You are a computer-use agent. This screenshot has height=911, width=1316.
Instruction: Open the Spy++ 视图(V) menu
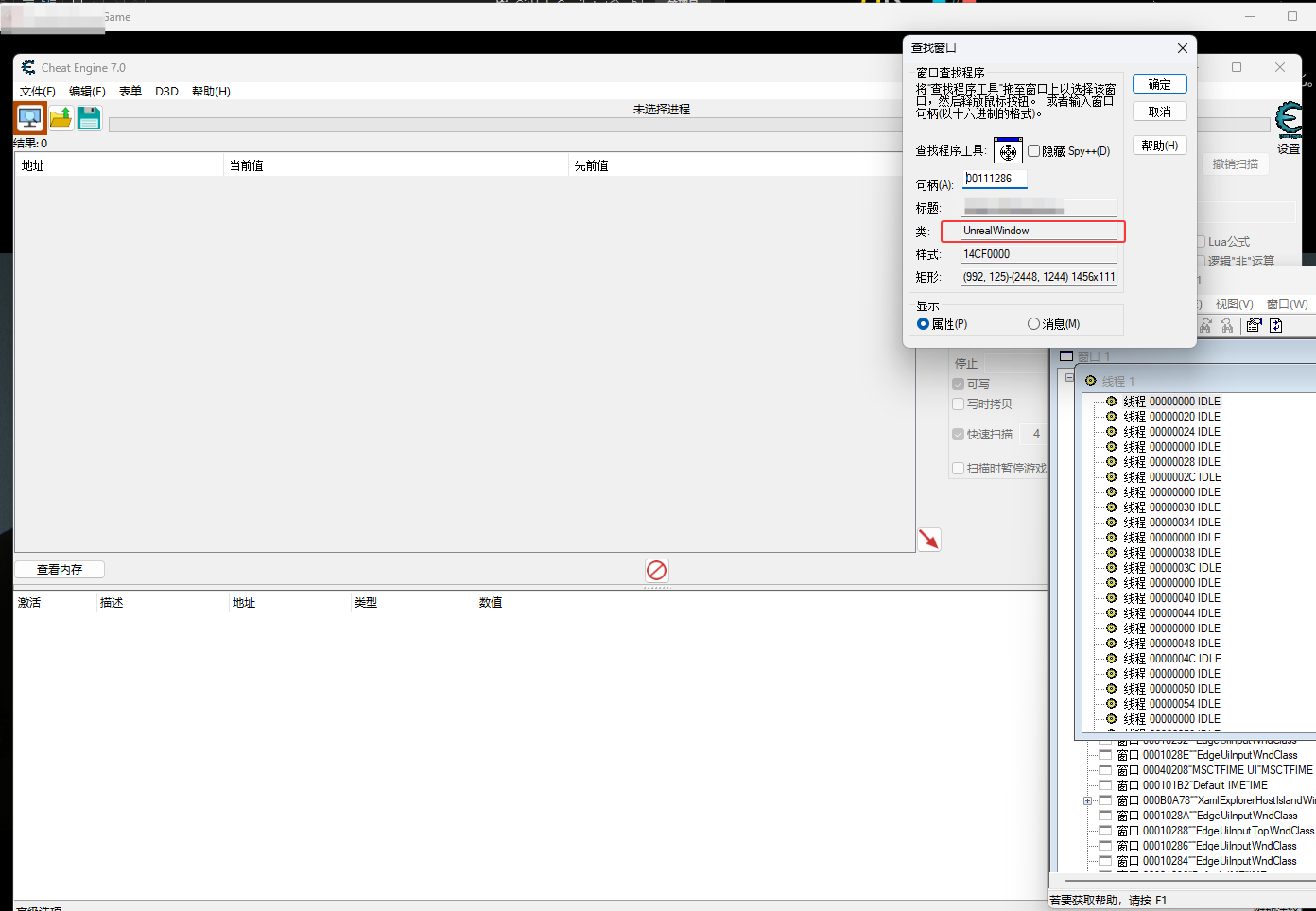(x=1234, y=304)
